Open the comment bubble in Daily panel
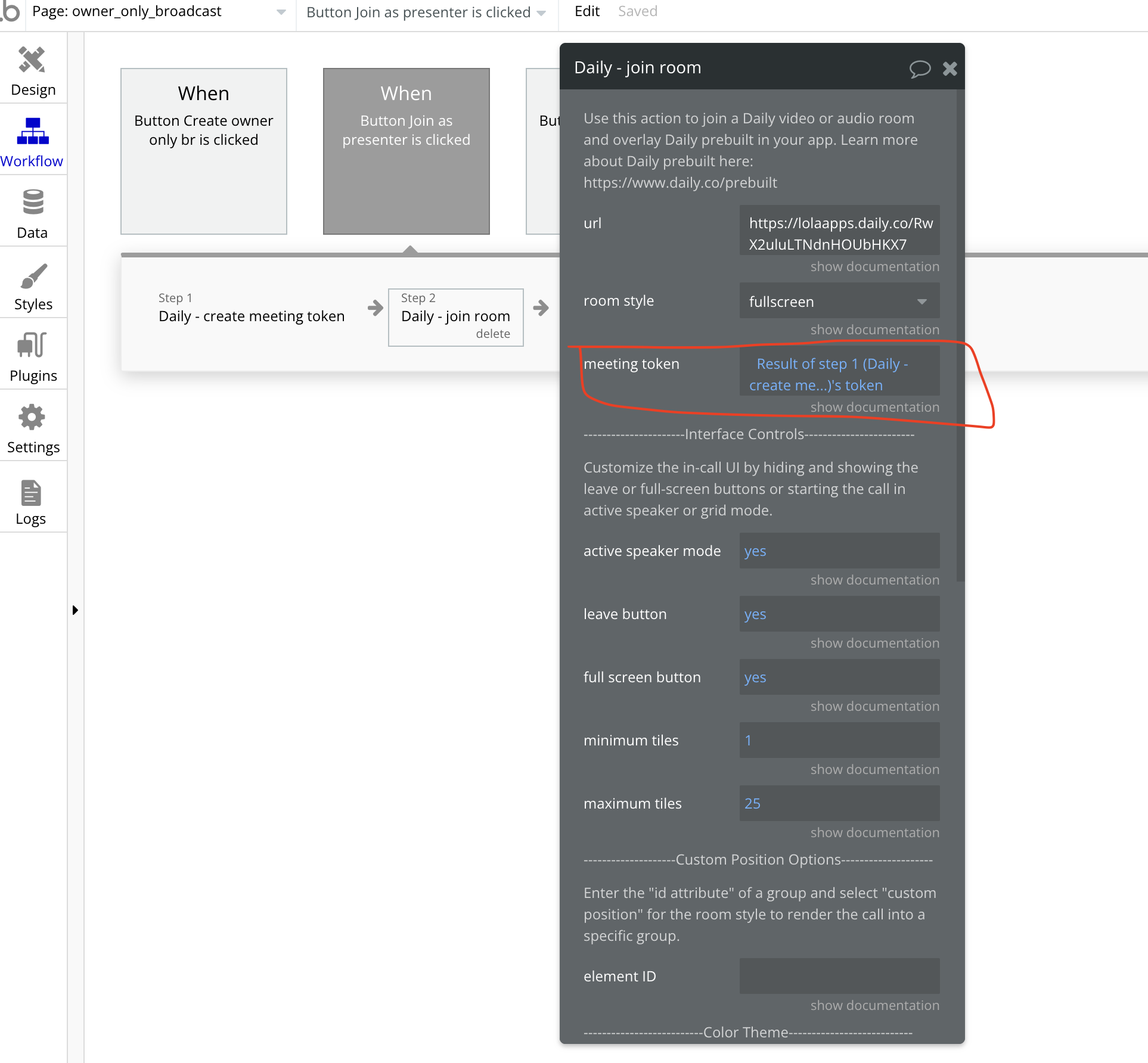1148x1063 pixels. click(x=920, y=69)
